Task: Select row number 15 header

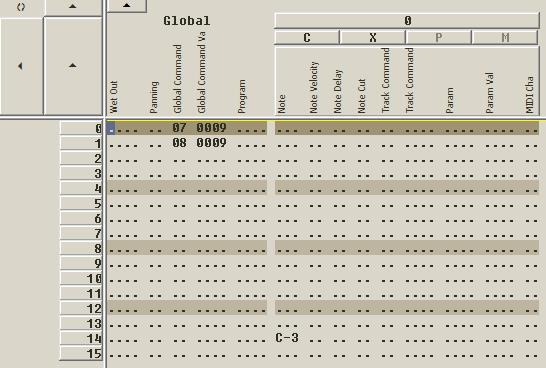Action: click(81, 354)
